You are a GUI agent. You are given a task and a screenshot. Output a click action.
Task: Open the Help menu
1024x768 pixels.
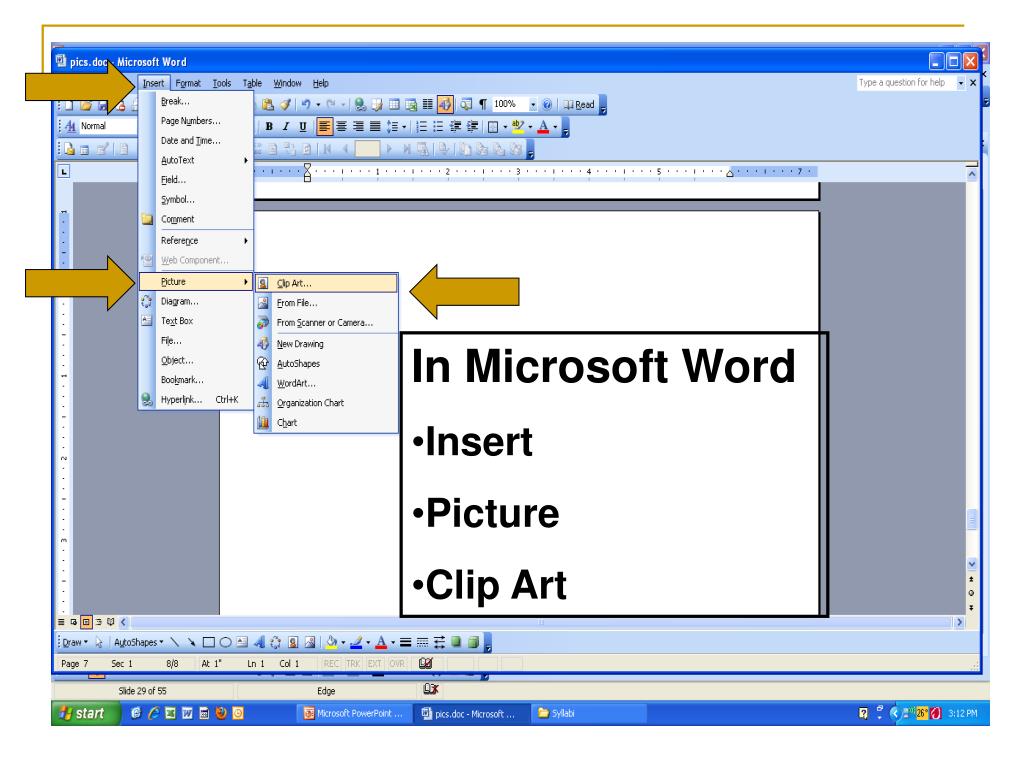pyautogui.click(x=321, y=83)
